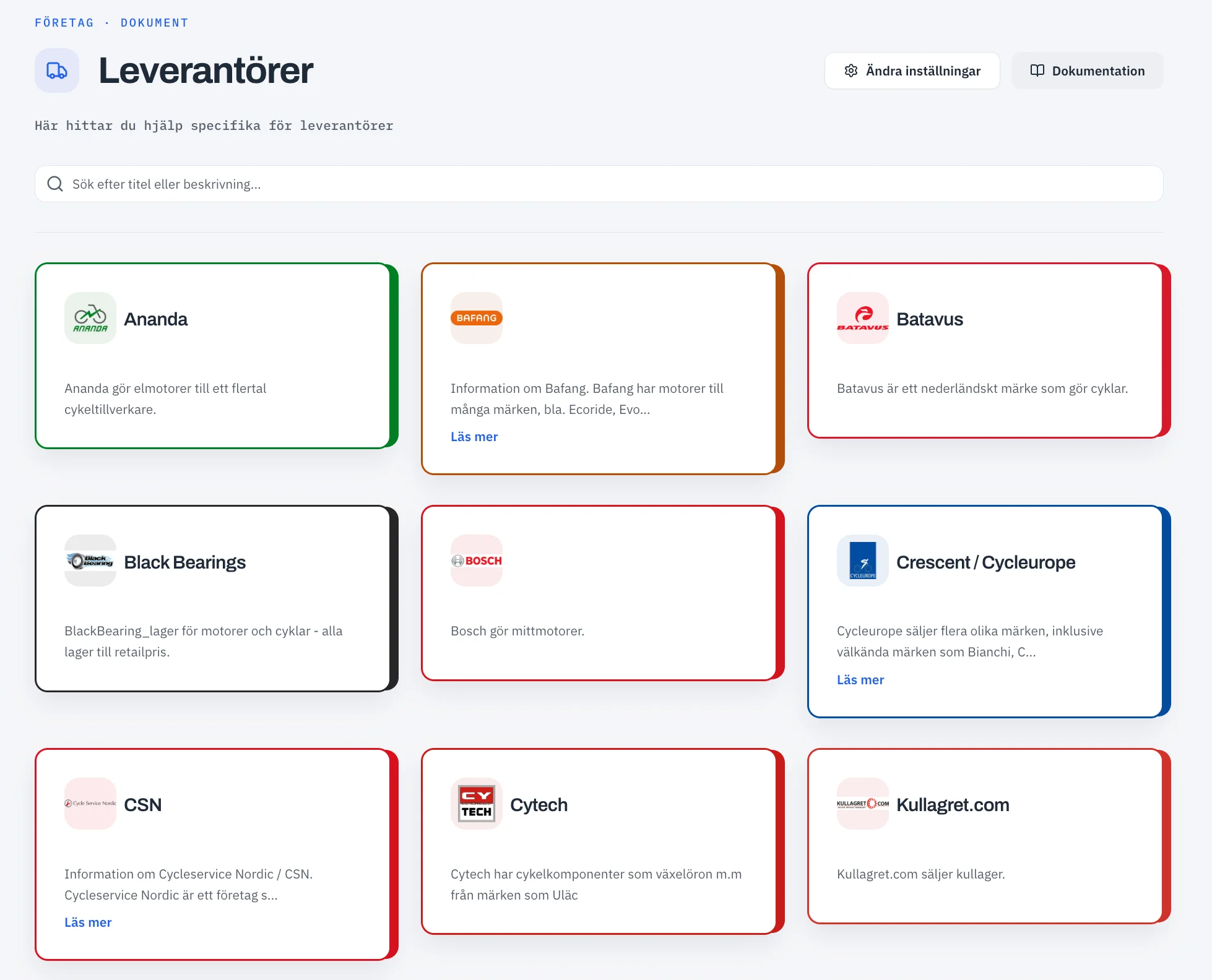Click the Cycle Service Nordic logo

pos(90,804)
